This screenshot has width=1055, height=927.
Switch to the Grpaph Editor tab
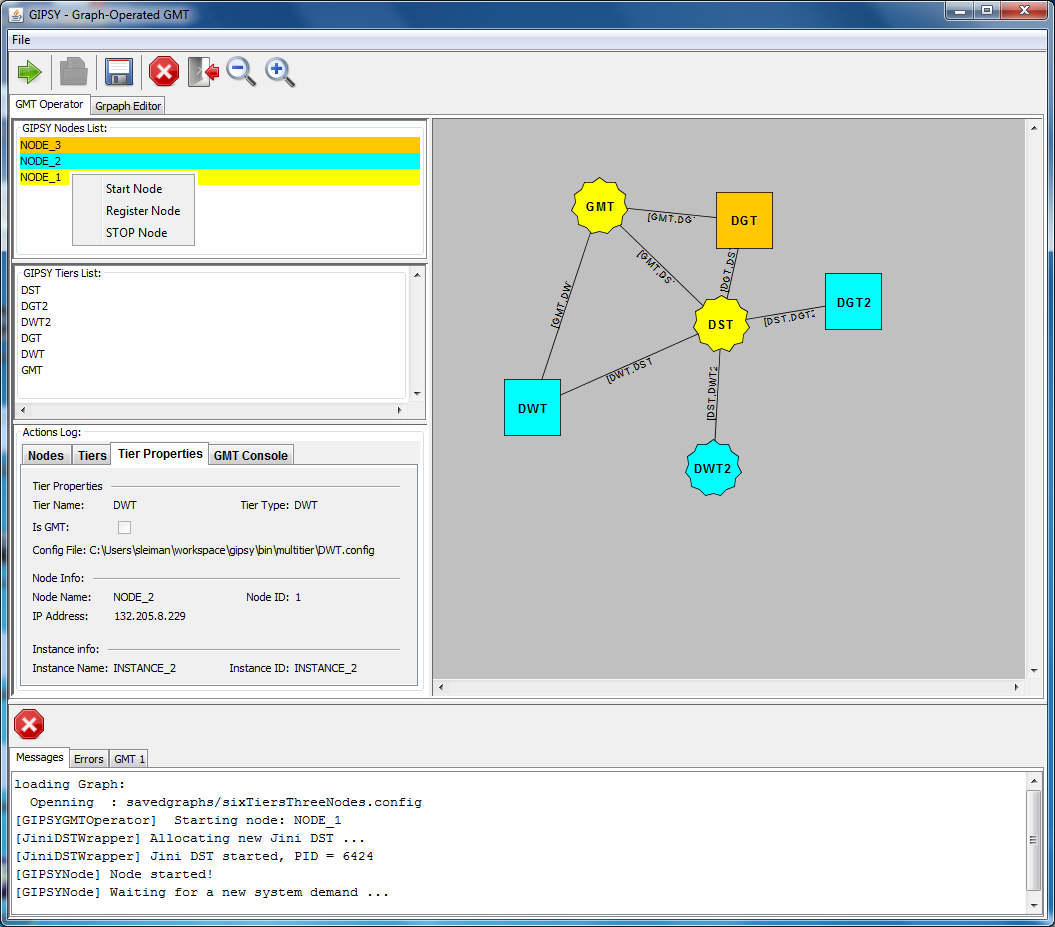pos(128,106)
